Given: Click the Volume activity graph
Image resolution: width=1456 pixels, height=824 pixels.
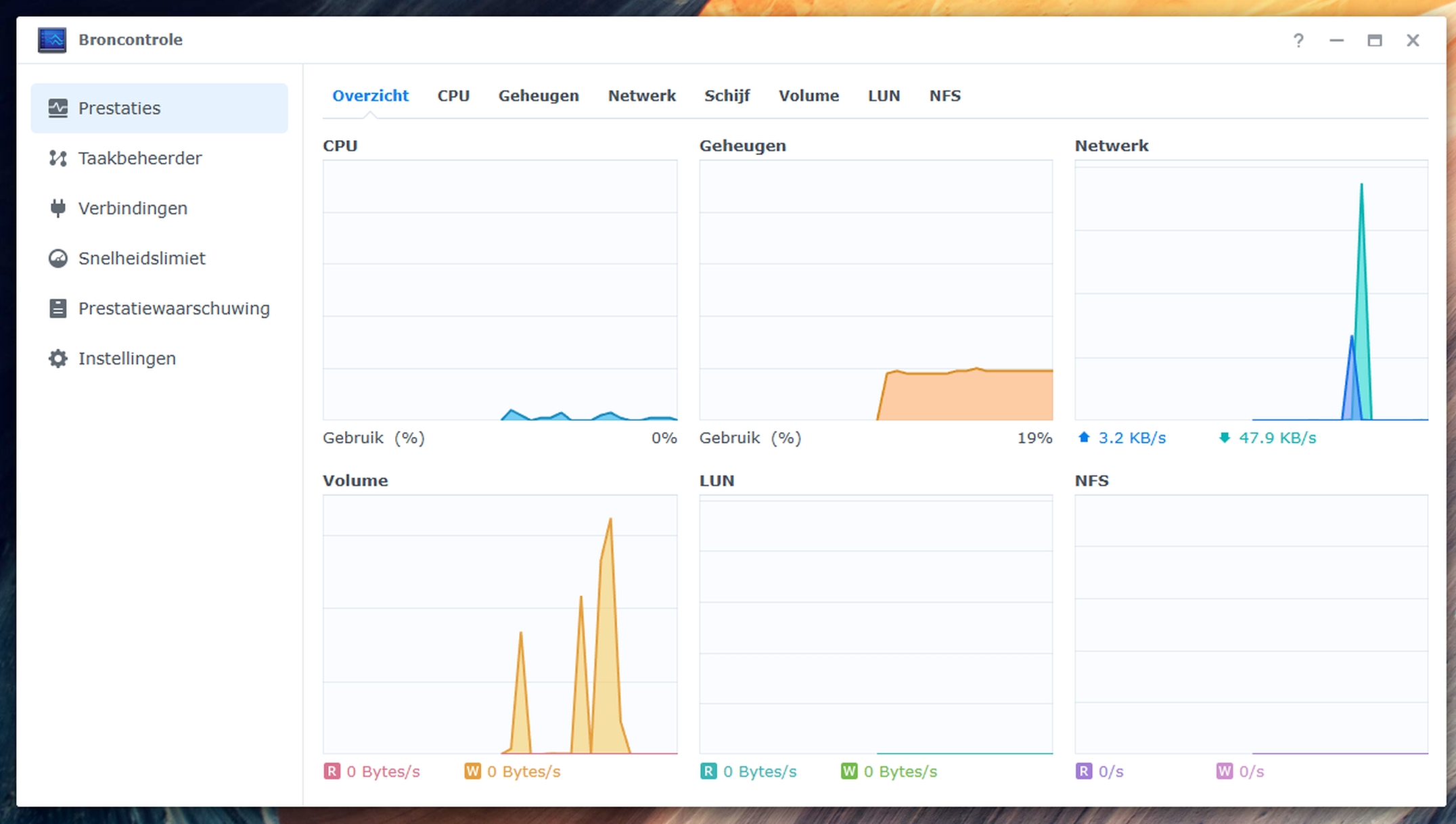Looking at the screenshot, I should click(499, 624).
